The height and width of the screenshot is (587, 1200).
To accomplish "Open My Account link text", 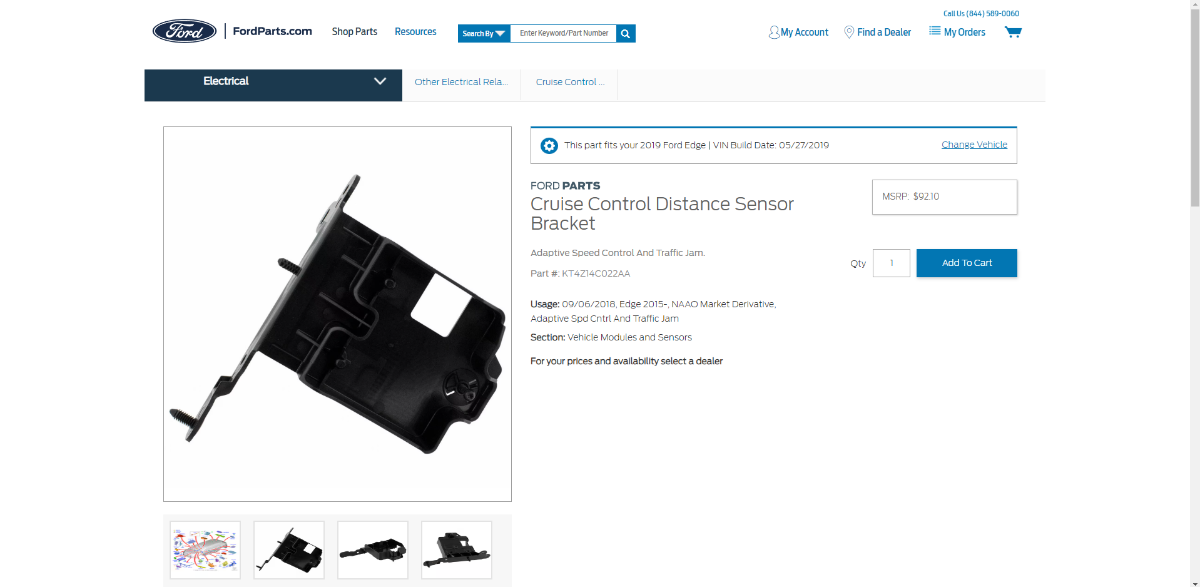I will [x=805, y=32].
